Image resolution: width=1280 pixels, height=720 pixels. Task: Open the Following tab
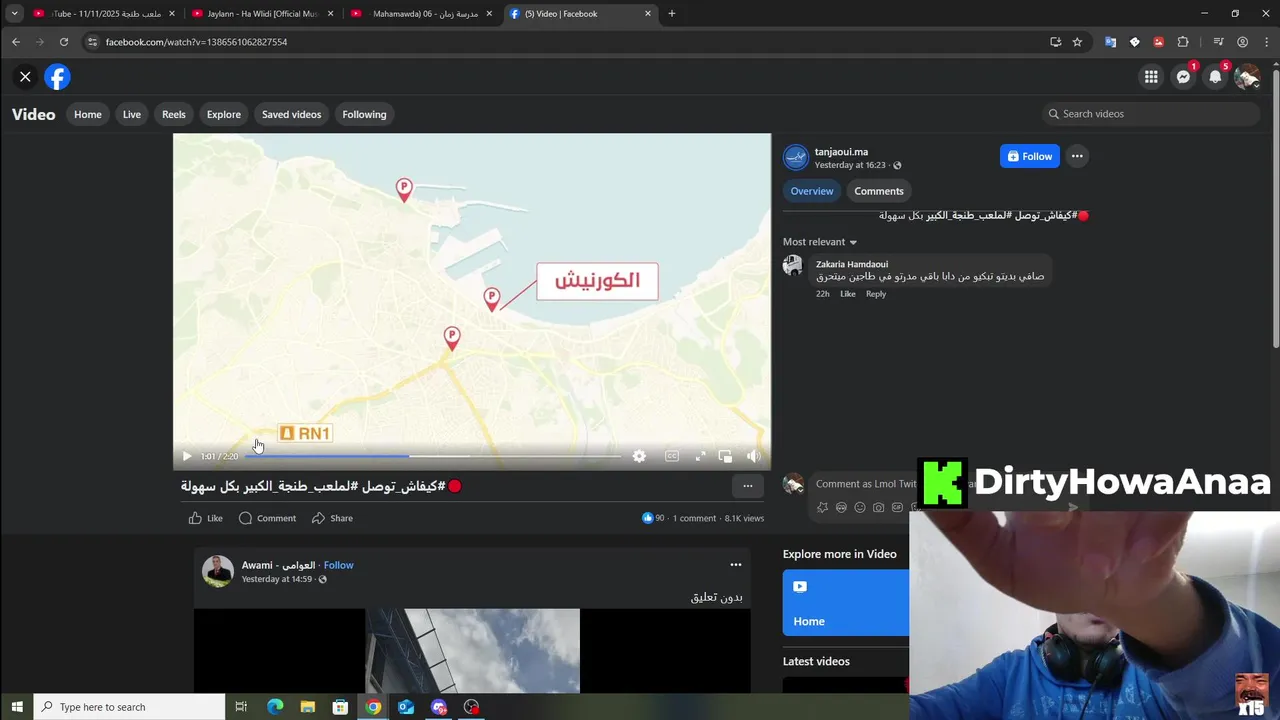(364, 114)
